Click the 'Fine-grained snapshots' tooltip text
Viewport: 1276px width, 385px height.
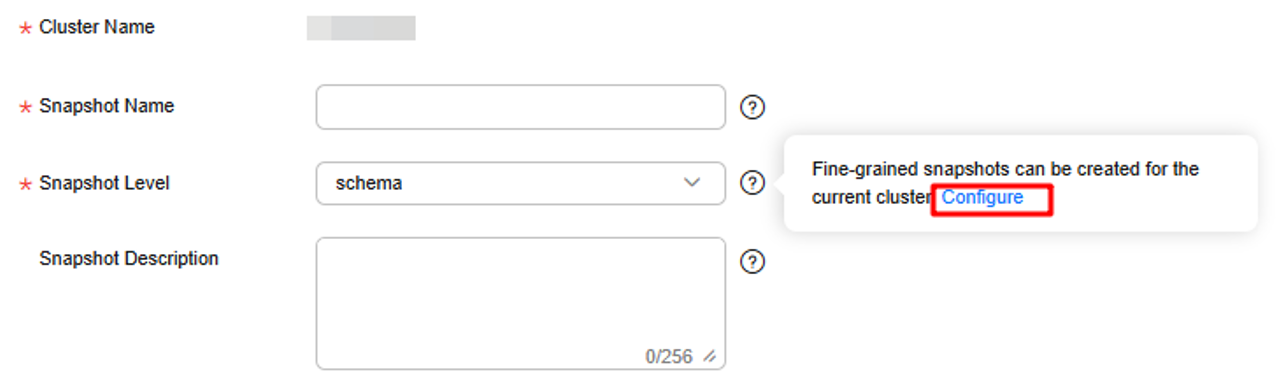[1005, 183]
